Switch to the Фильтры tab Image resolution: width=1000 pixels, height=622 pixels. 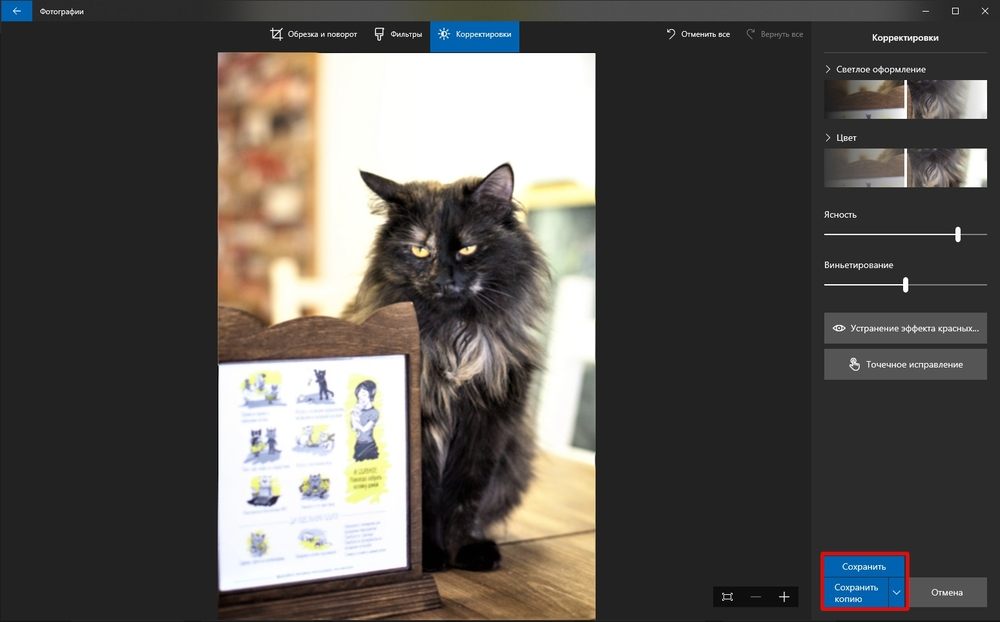pos(397,34)
